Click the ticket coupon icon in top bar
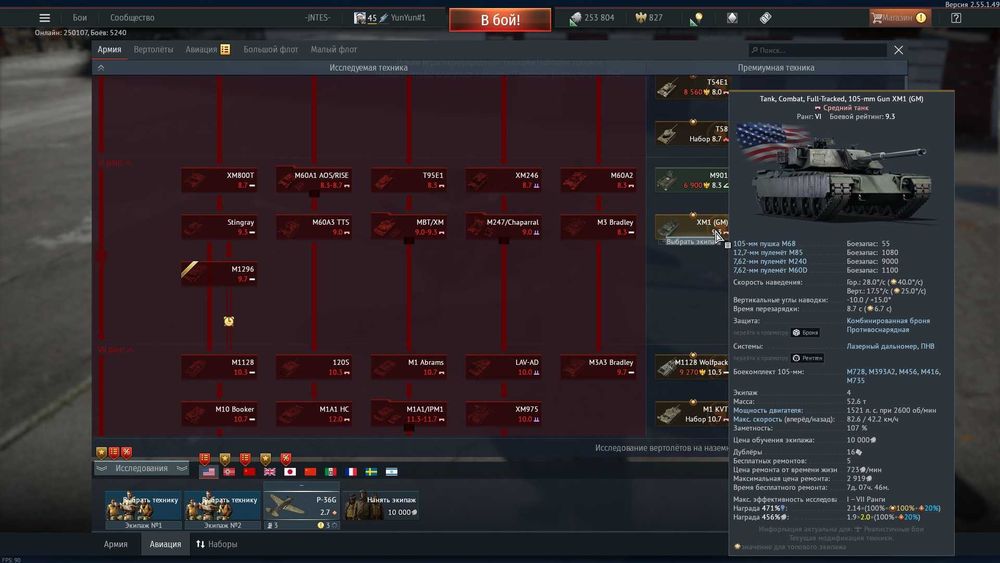This screenshot has height=563, width=1000. click(765, 18)
